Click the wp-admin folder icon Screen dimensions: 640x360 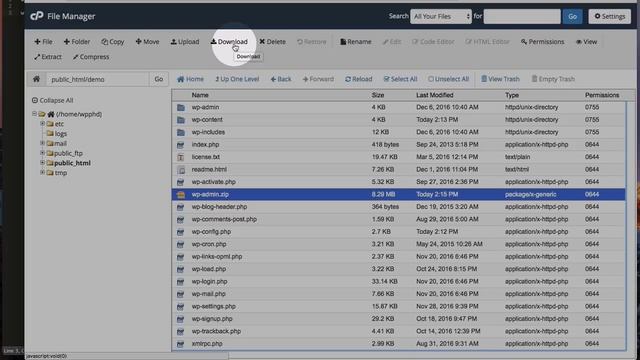point(181,107)
